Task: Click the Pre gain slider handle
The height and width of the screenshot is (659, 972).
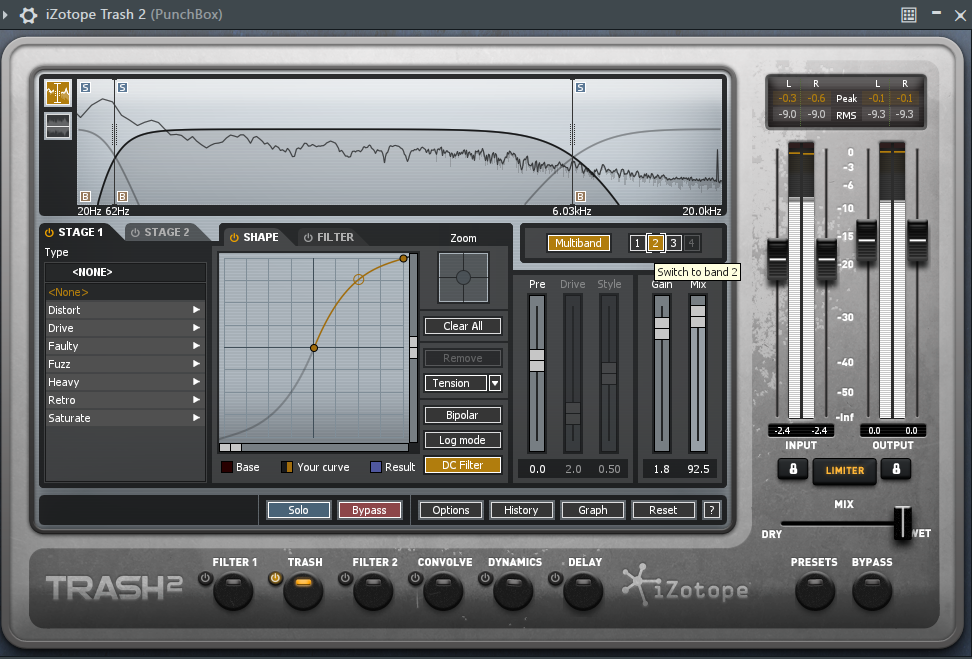Action: 537,360
